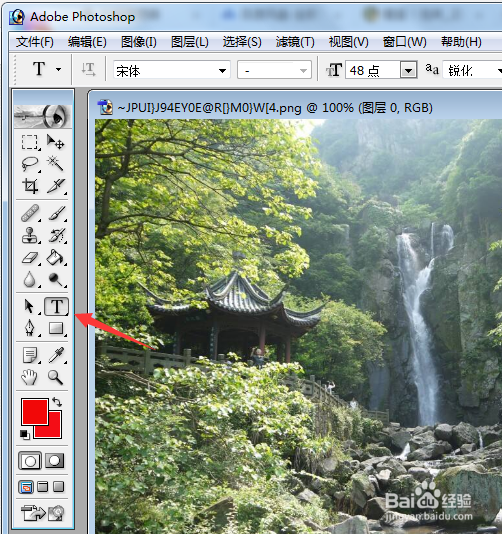Screen dimensions: 502x534
Task: Open the 文件(F) menu
Action: tap(35, 42)
